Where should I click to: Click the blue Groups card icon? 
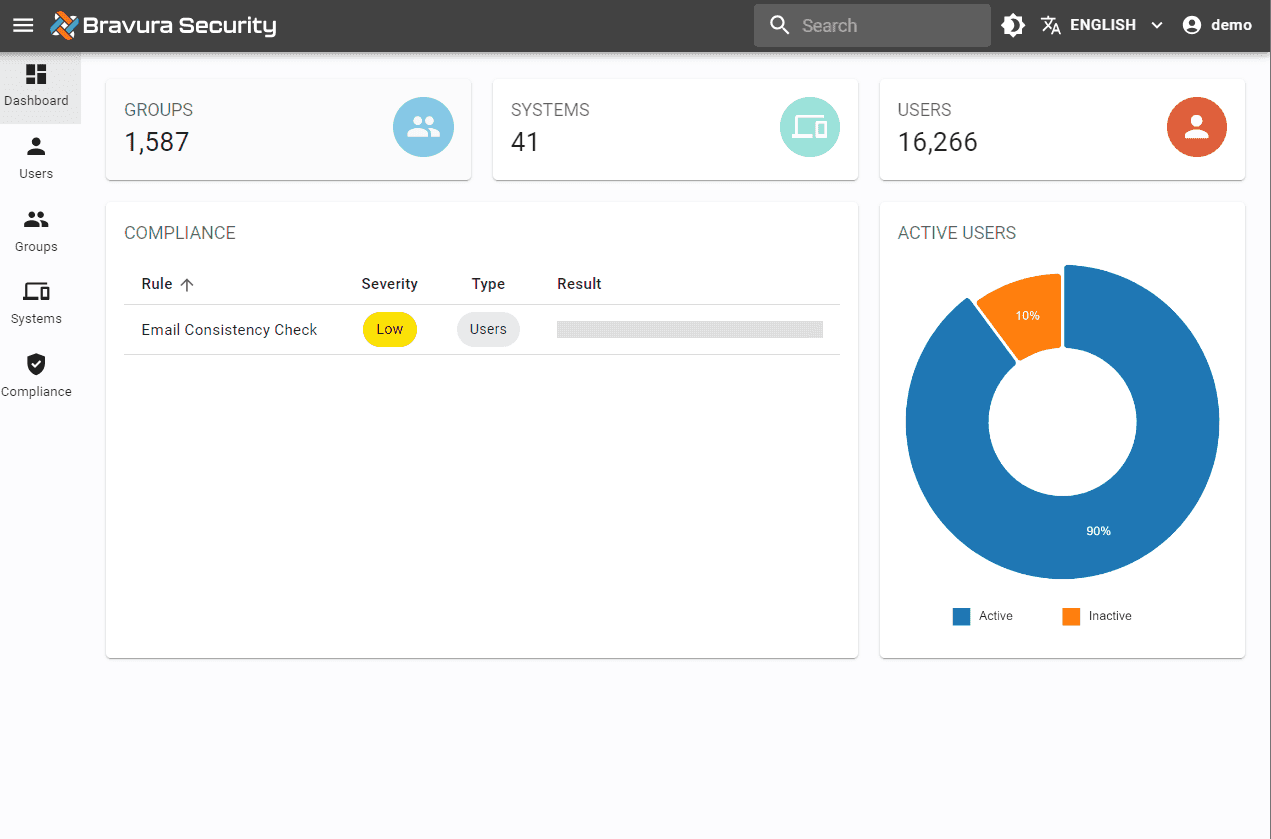(x=423, y=127)
